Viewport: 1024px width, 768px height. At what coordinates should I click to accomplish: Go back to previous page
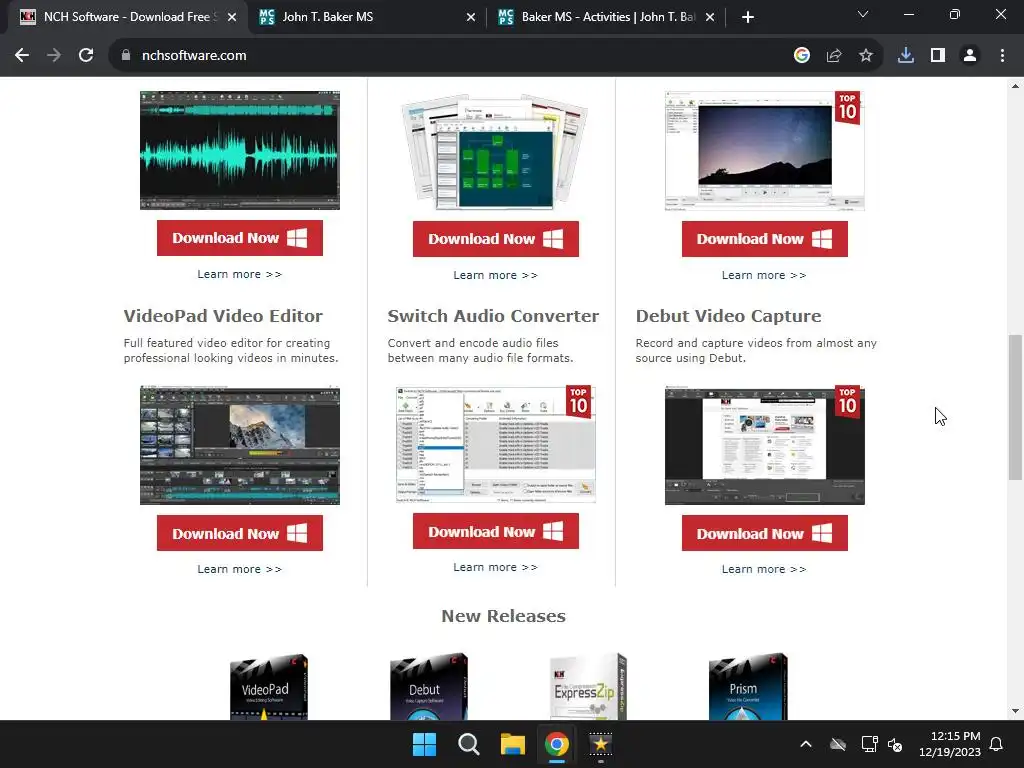coord(22,56)
